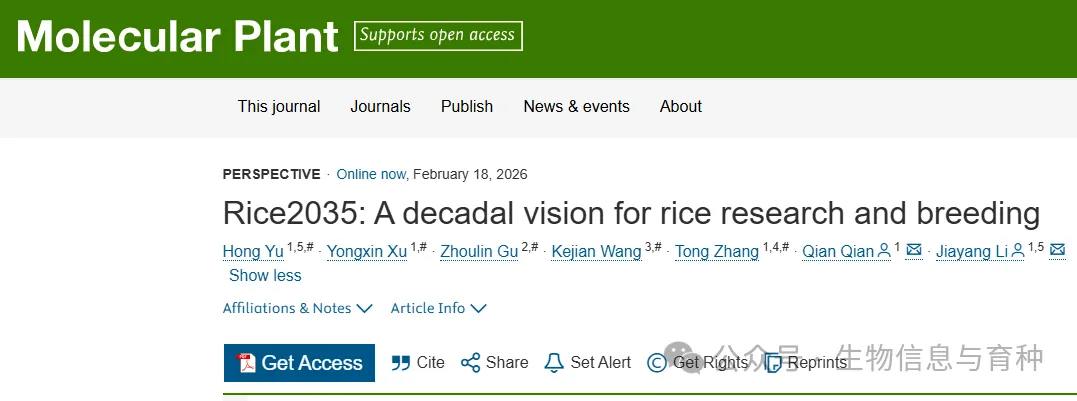Click the Supports open access badge
This screenshot has width=1077, height=401.
pyautogui.click(x=438, y=36)
